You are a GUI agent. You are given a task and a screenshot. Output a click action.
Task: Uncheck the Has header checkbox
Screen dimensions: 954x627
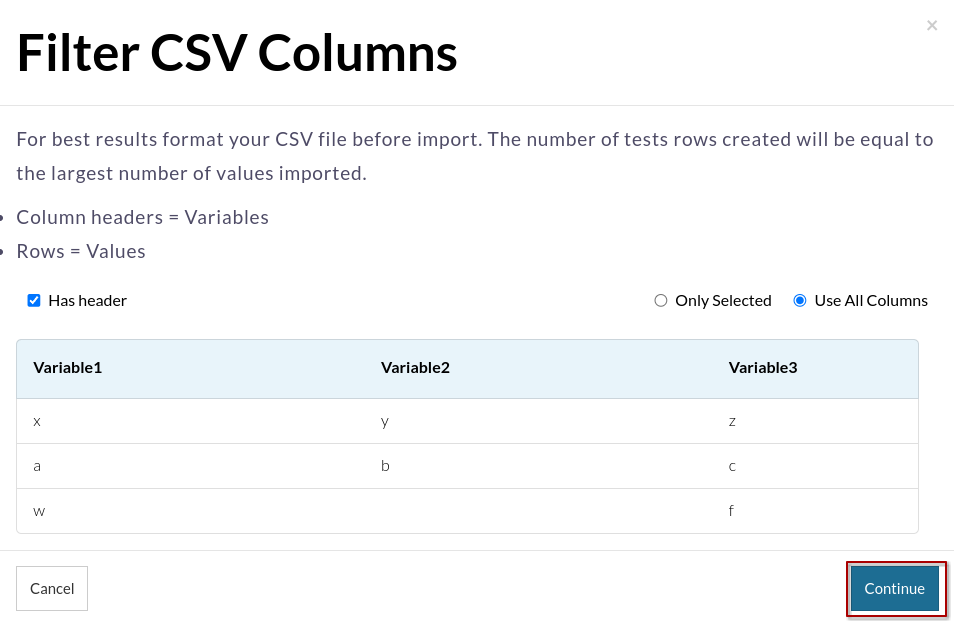pos(34,300)
